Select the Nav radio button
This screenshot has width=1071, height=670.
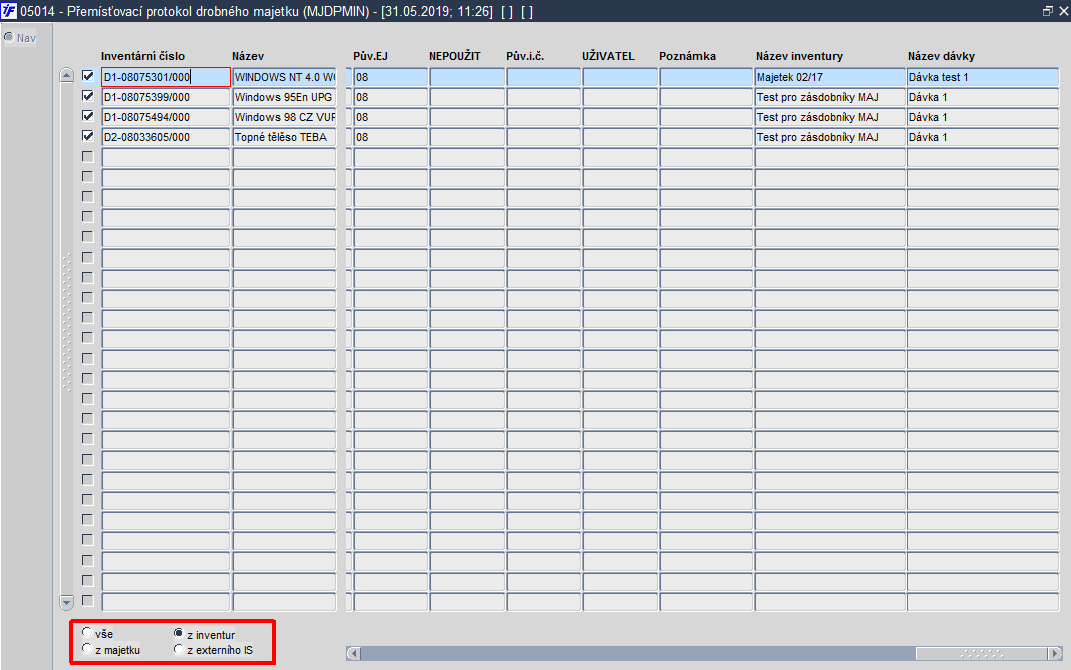tap(9, 37)
